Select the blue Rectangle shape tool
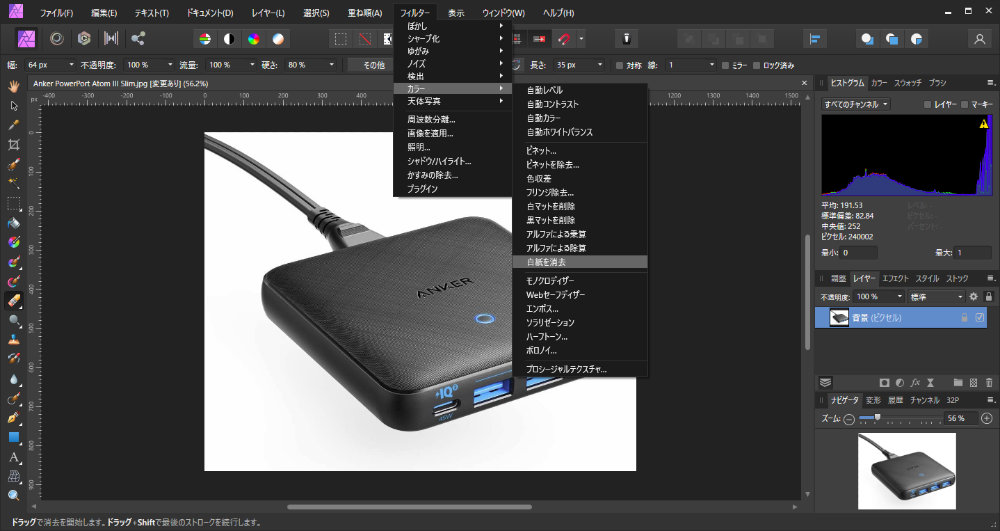This screenshot has width=1000, height=531. 13,437
